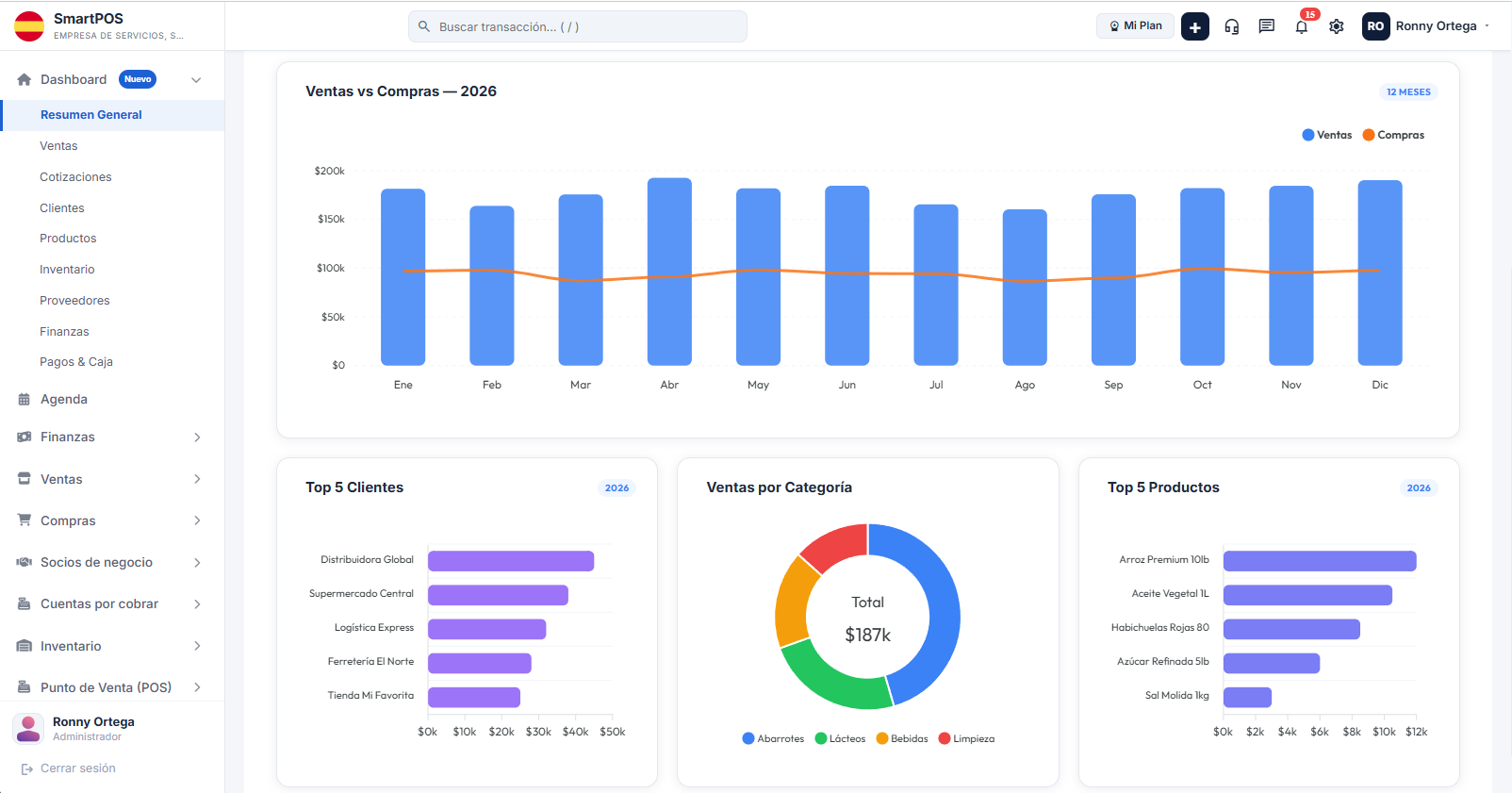Expand Punto de Venta (POS) chevron

[197, 687]
